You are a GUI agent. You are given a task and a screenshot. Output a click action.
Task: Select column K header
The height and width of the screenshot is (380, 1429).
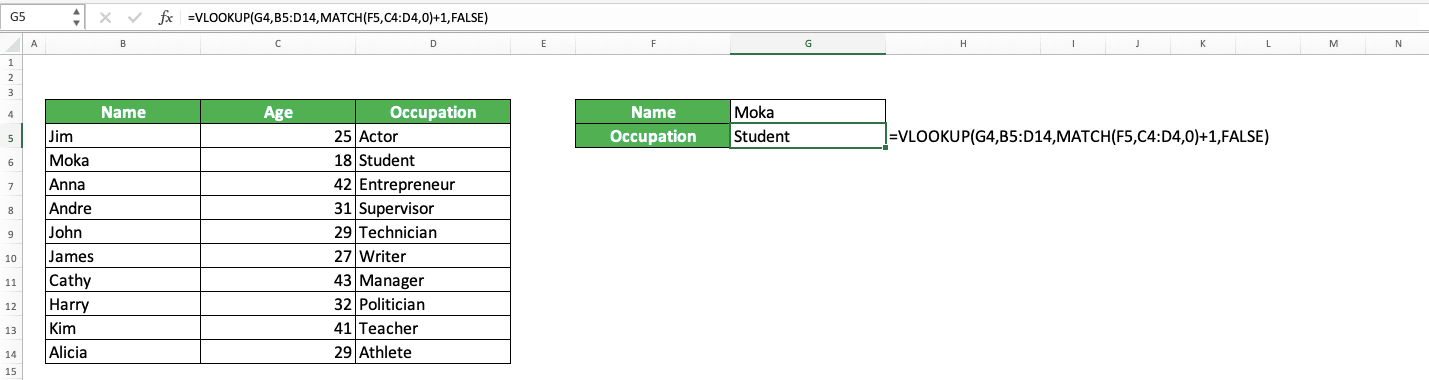click(1203, 44)
